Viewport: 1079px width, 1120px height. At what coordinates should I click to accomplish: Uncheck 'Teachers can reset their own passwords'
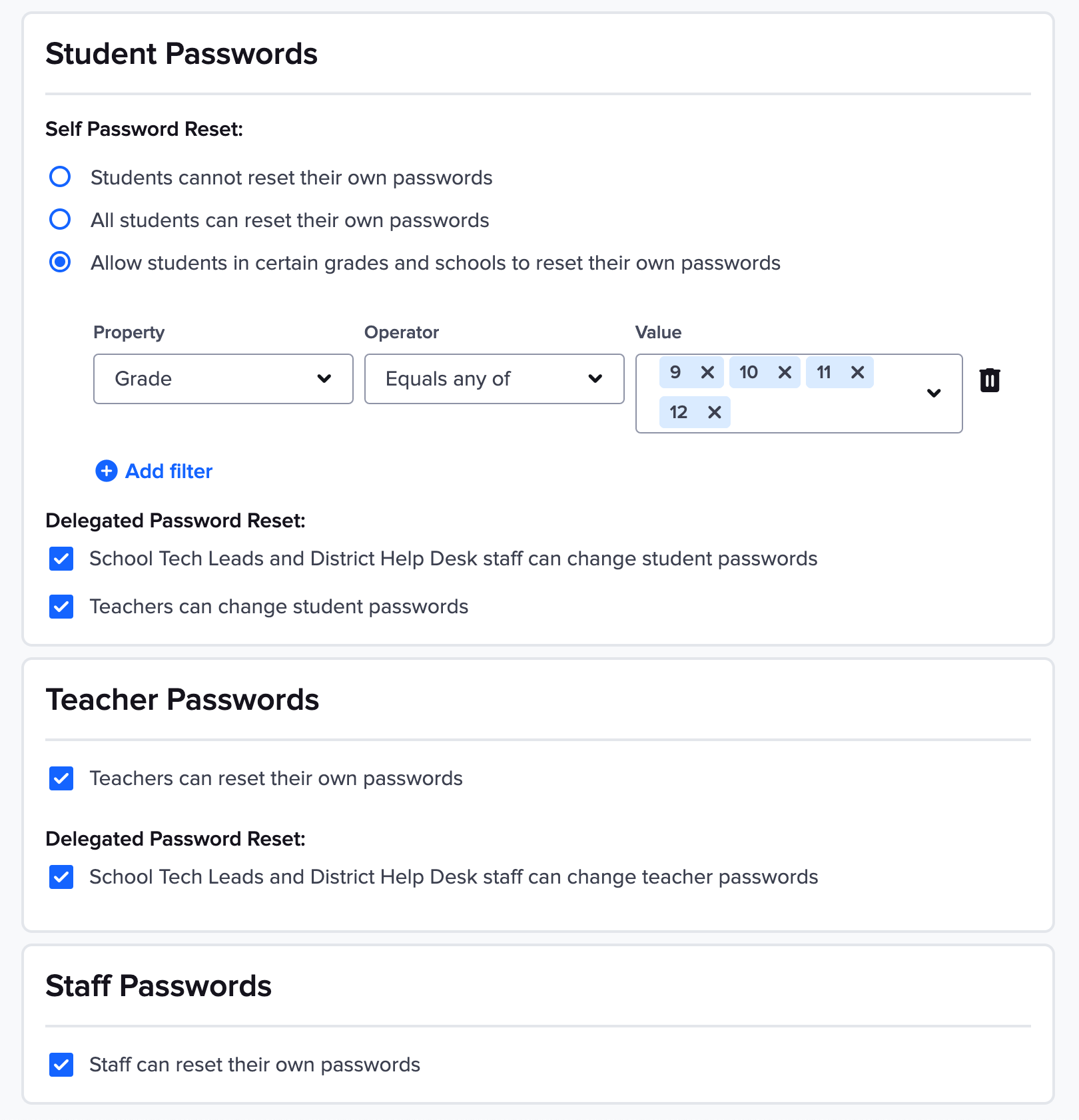pos(61,778)
